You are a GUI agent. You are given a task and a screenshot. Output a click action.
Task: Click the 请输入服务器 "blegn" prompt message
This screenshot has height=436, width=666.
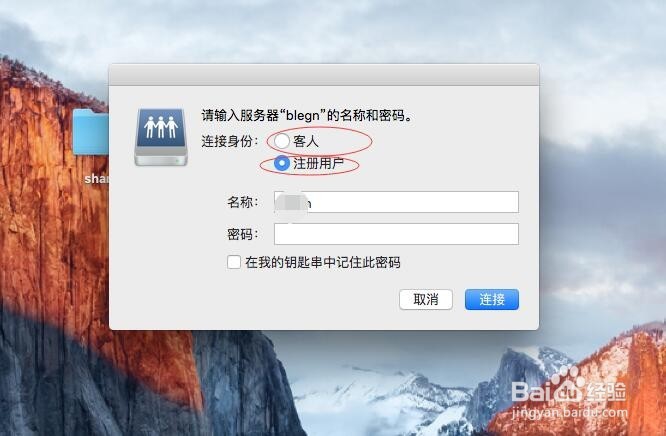coord(307,116)
